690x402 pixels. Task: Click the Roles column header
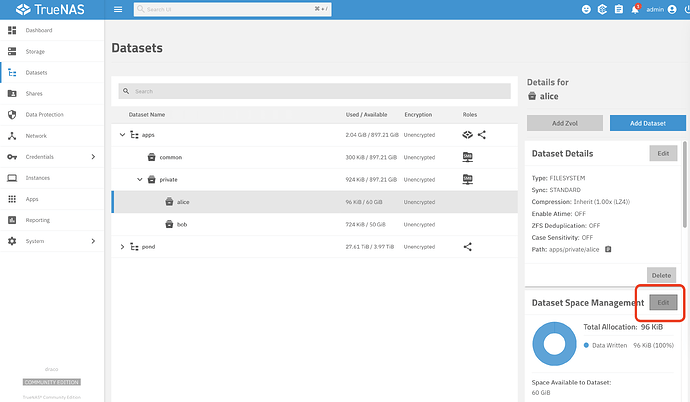(x=470, y=114)
